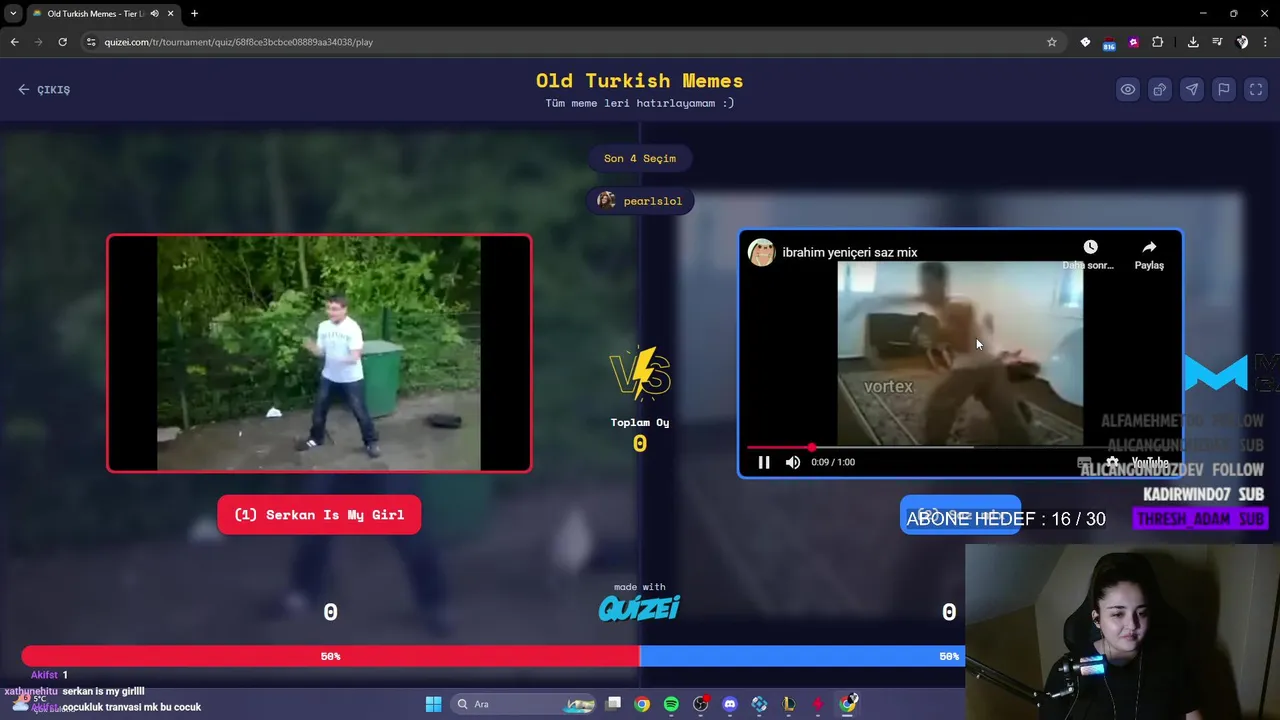Close the Old Turkish Memes tab
The width and height of the screenshot is (1280, 720).
coord(170,13)
